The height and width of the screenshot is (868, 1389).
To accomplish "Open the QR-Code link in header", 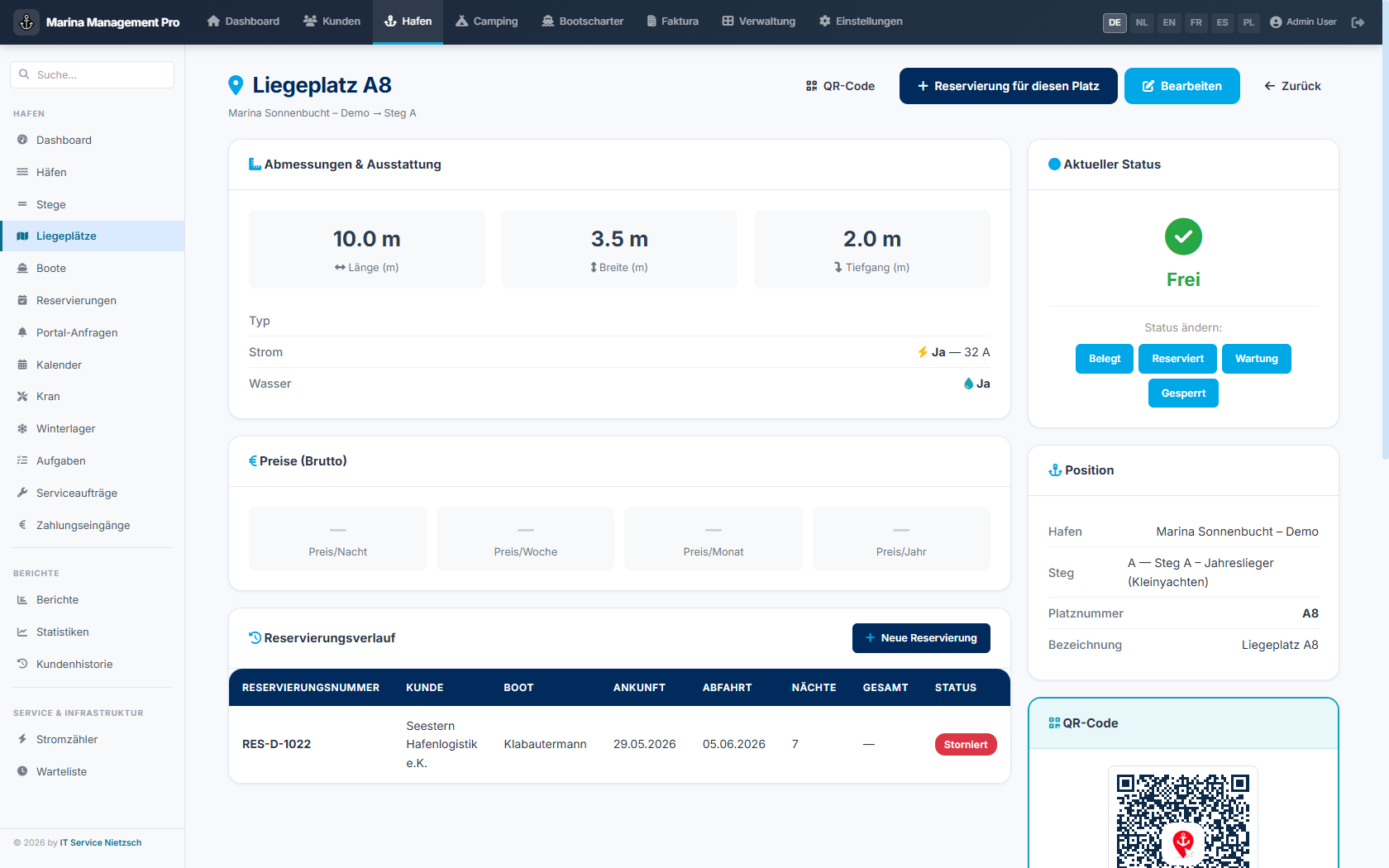I will 840,86.
